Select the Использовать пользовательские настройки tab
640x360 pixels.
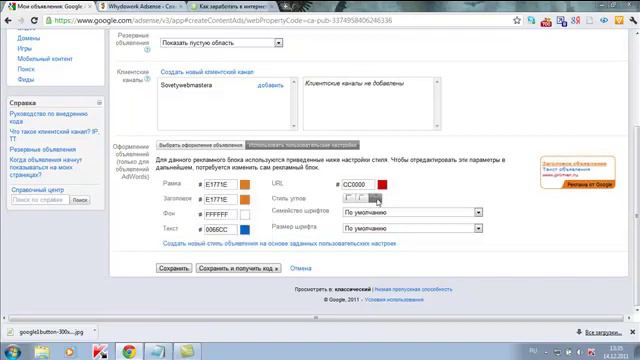point(302,145)
